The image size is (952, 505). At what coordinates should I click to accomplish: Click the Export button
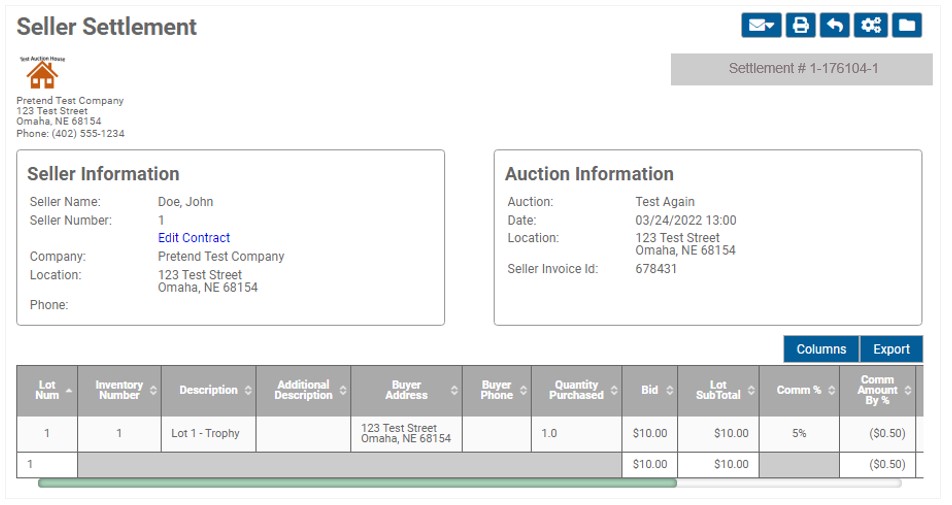coord(891,349)
